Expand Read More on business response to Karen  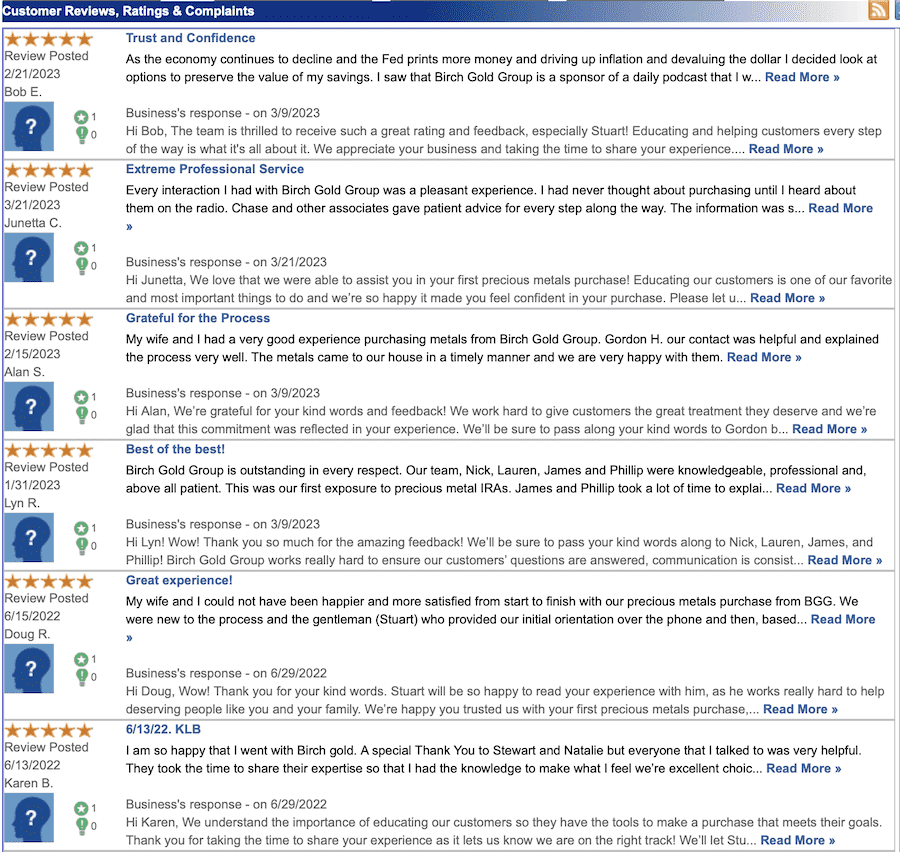798,840
